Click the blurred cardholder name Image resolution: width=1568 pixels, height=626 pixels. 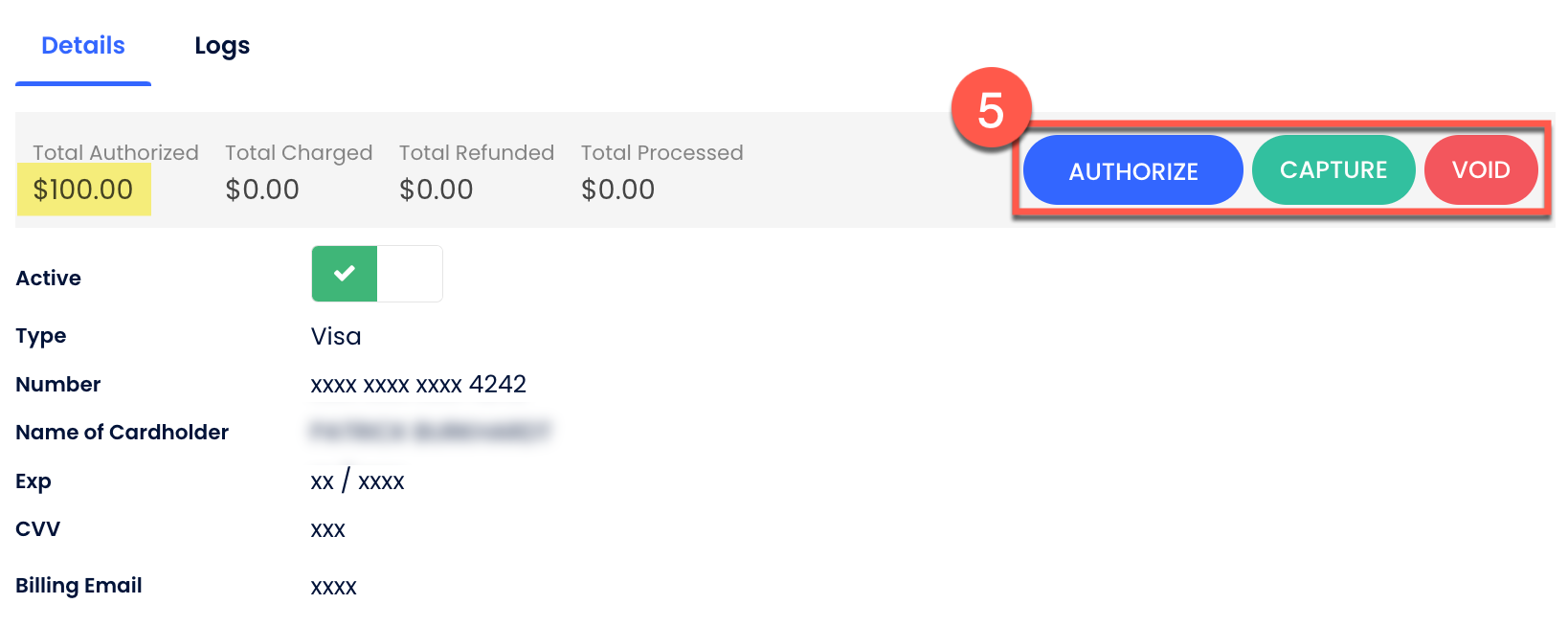tap(430, 432)
